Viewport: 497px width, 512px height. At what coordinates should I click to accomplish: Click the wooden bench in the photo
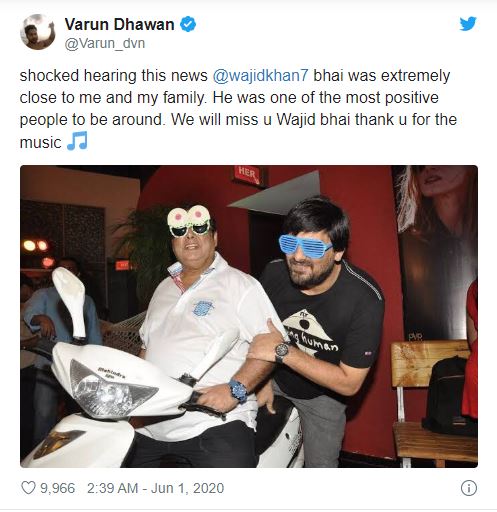click(433, 403)
